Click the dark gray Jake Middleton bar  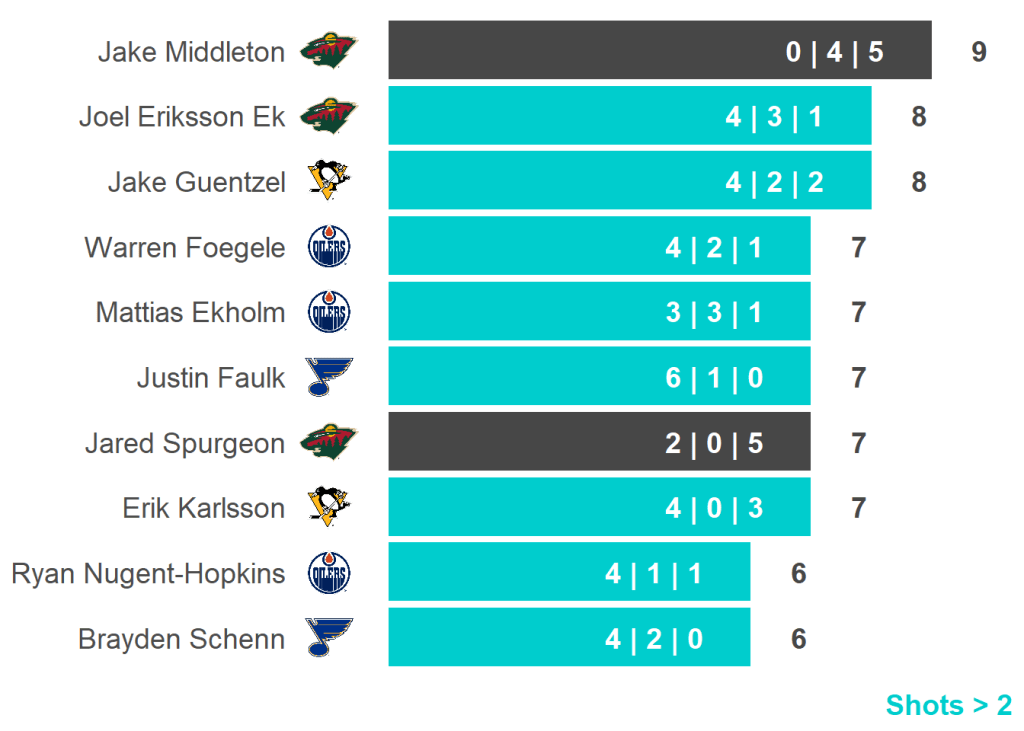click(x=660, y=50)
